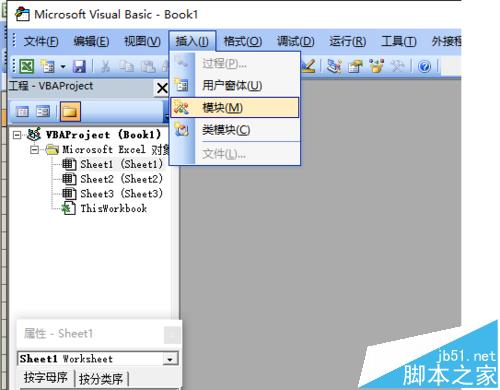The image size is (500, 390).
Task: Open the 编辑(E) menu
Action: (x=91, y=41)
